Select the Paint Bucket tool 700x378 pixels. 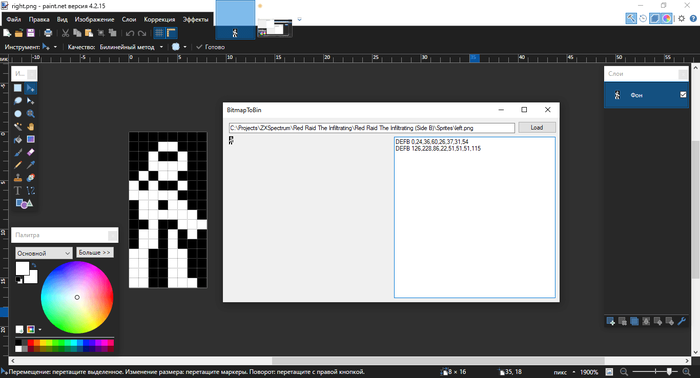point(18,140)
